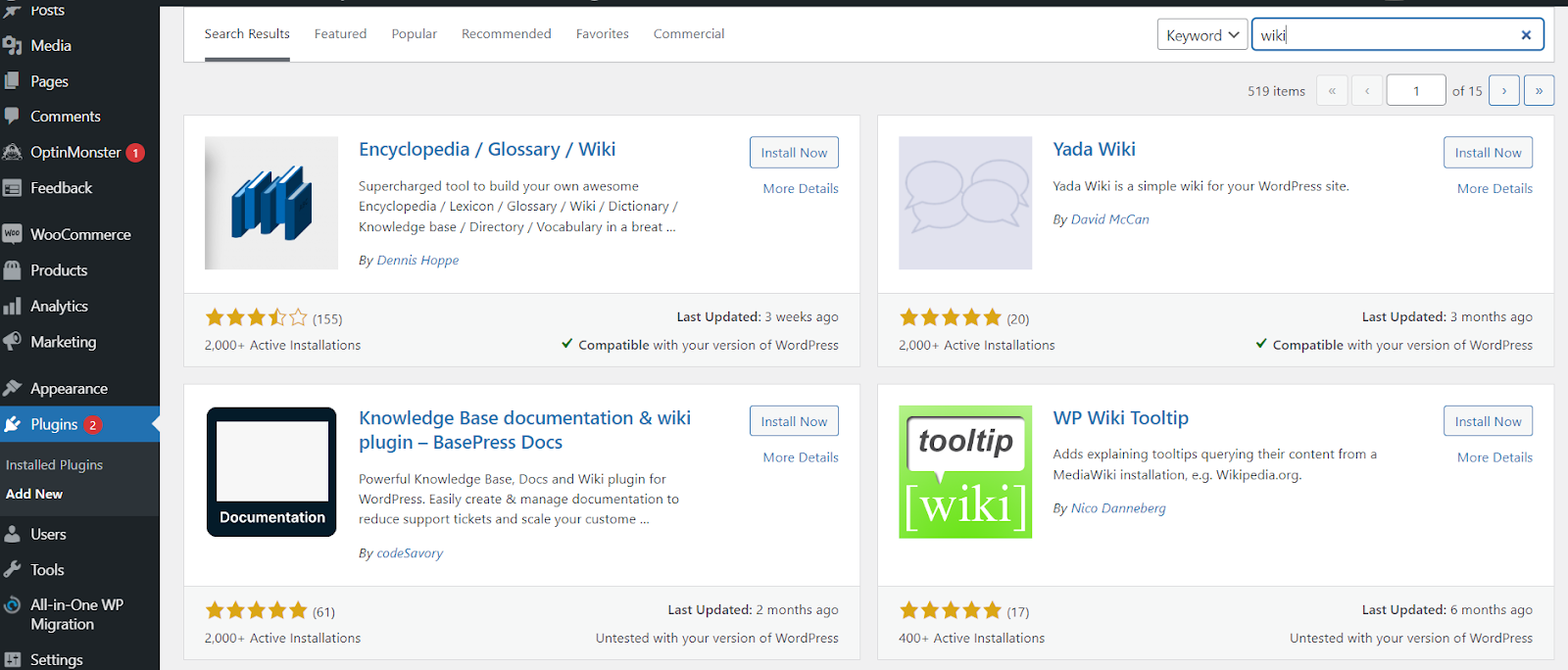Open the Yada Wiki title link
The height and width of the screenshot is (670, 1568).
[x=1094, y=149]
